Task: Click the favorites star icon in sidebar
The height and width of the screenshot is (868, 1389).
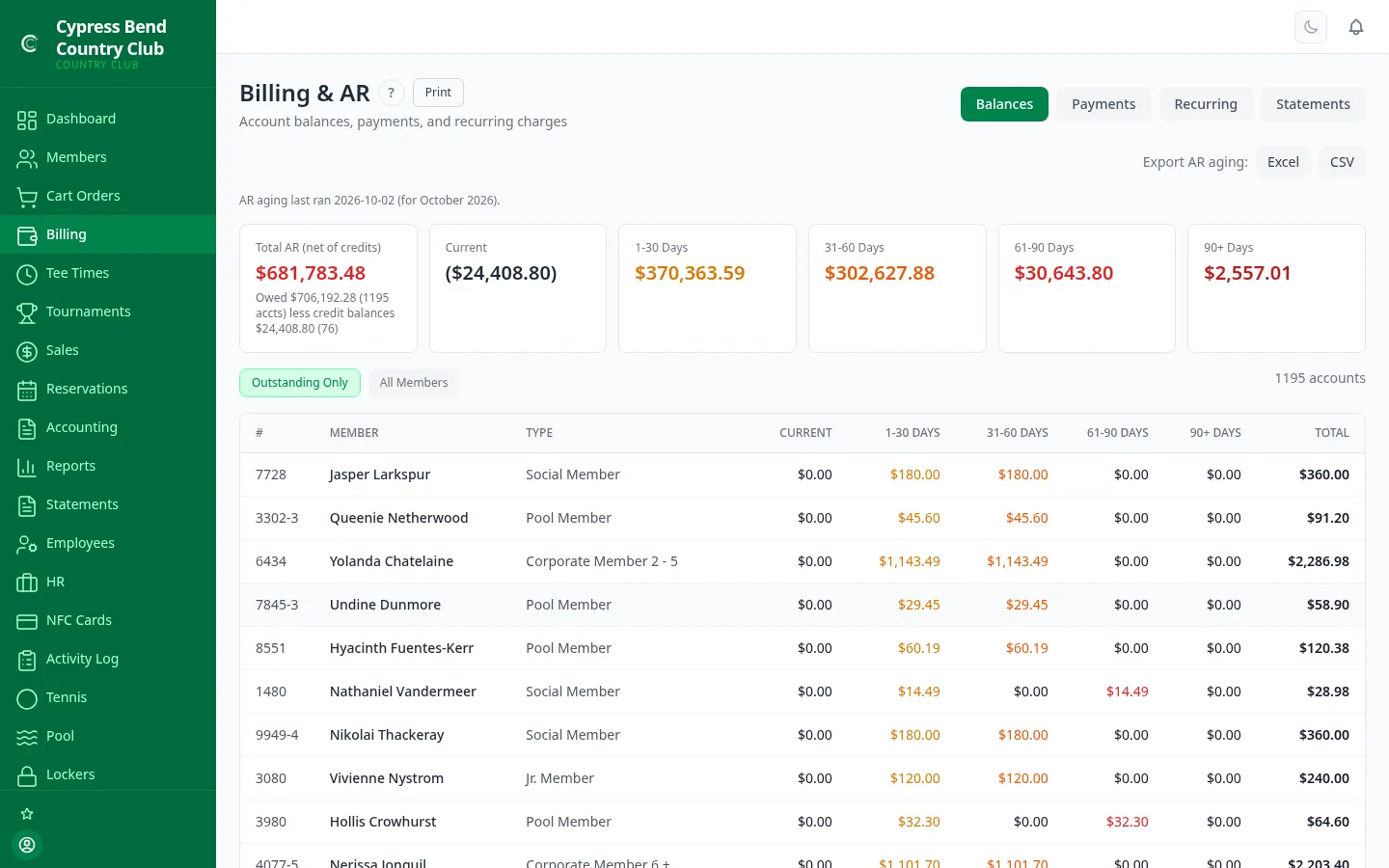Action: [x=27, y=814]
